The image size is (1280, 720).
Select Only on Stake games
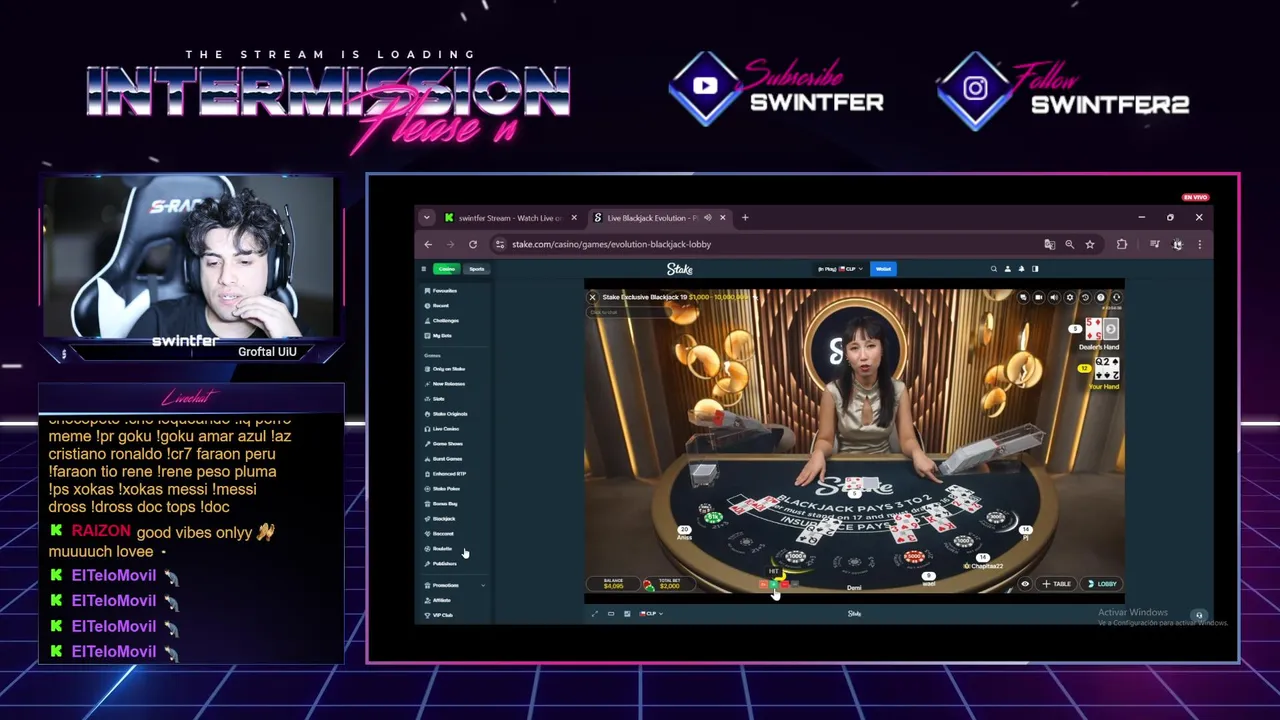click(445, 369)
